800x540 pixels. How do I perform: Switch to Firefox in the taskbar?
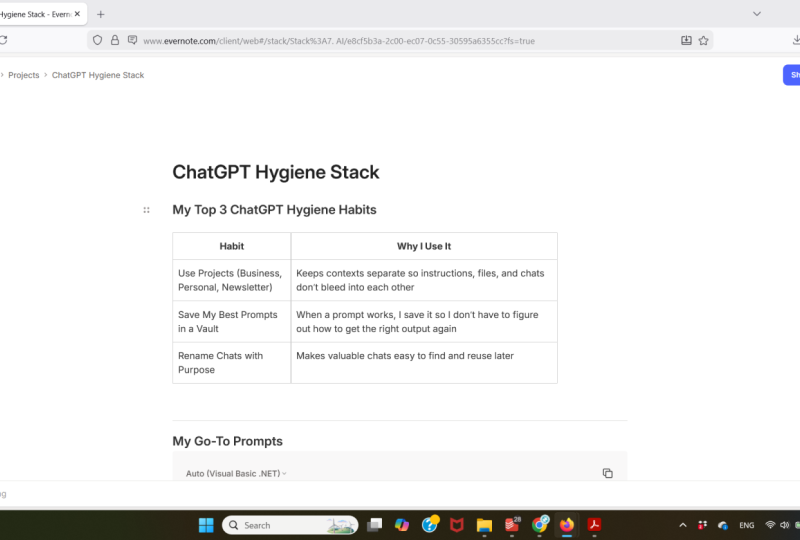[567, 525]
